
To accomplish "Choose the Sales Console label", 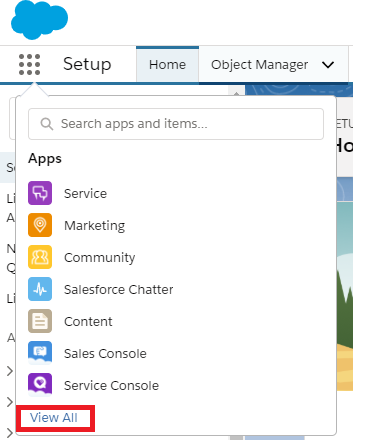I will click(x=105, y=353).
